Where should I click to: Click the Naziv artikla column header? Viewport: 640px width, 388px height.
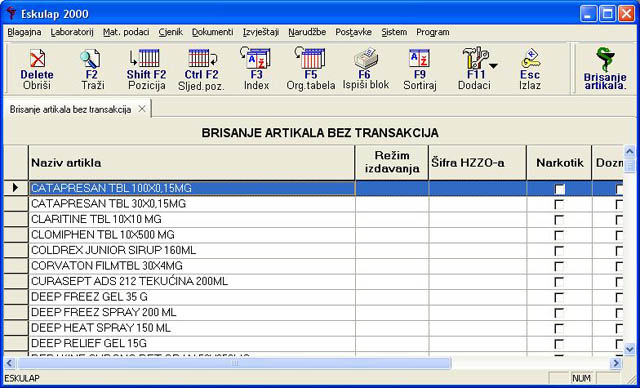[x=191, y=163]
